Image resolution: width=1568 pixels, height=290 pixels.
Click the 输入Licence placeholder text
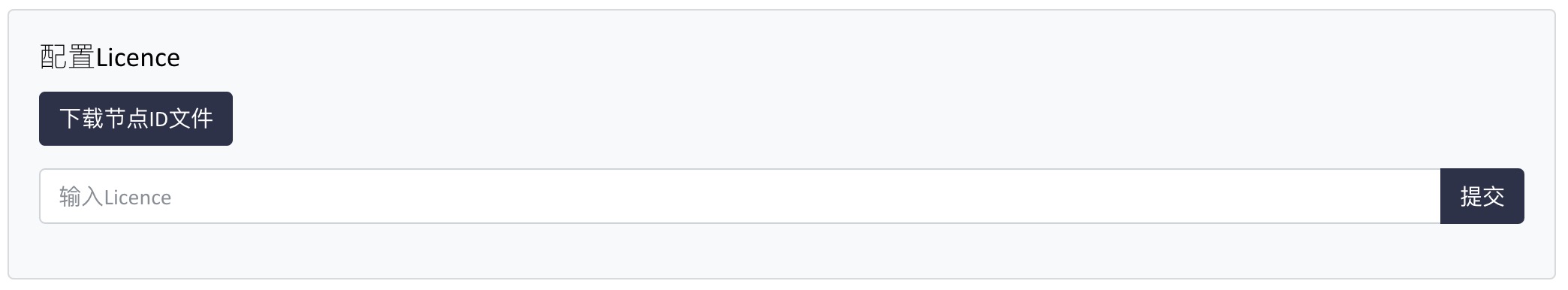[116, 198]
